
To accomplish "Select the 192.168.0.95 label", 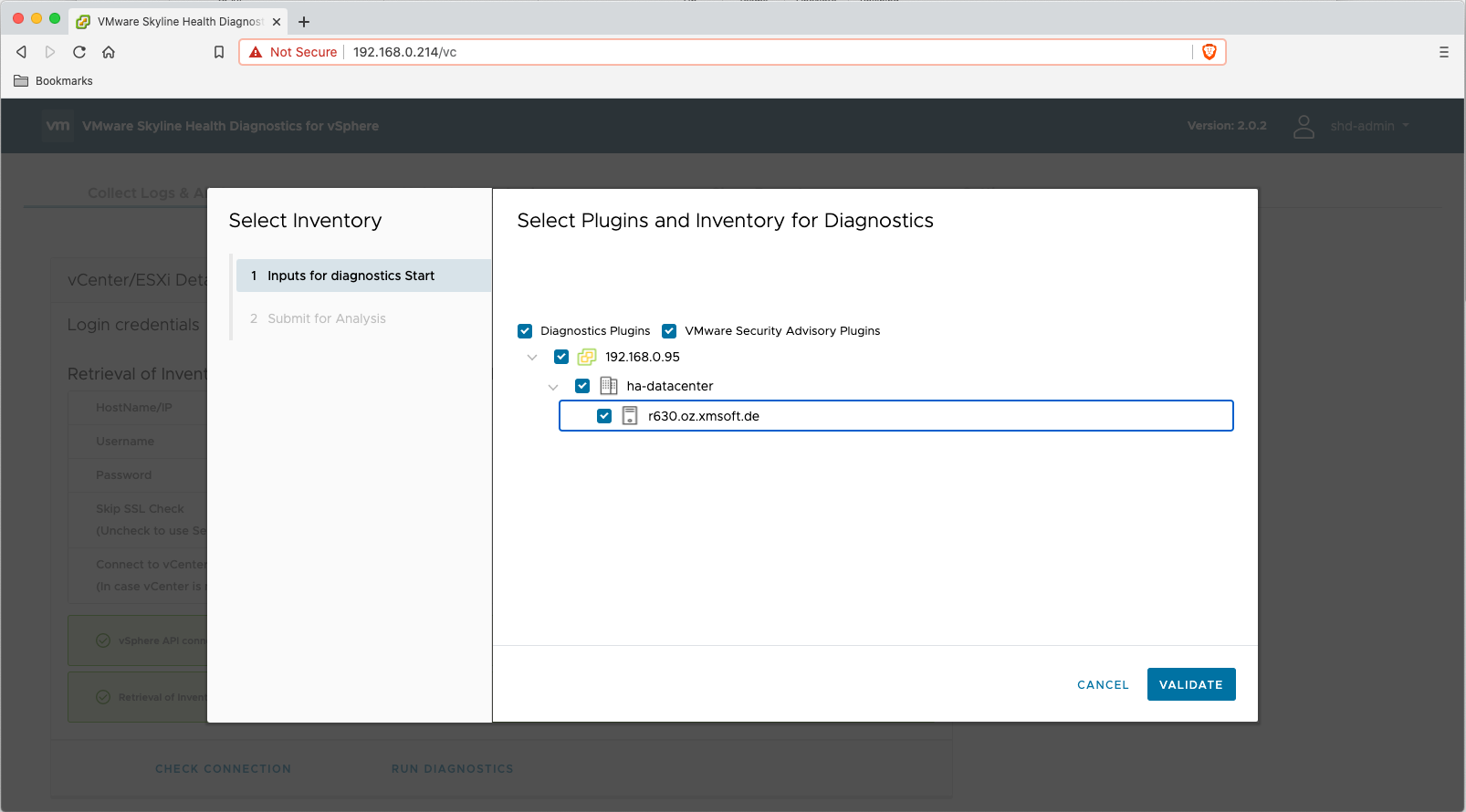I will (x=643, y=357).
